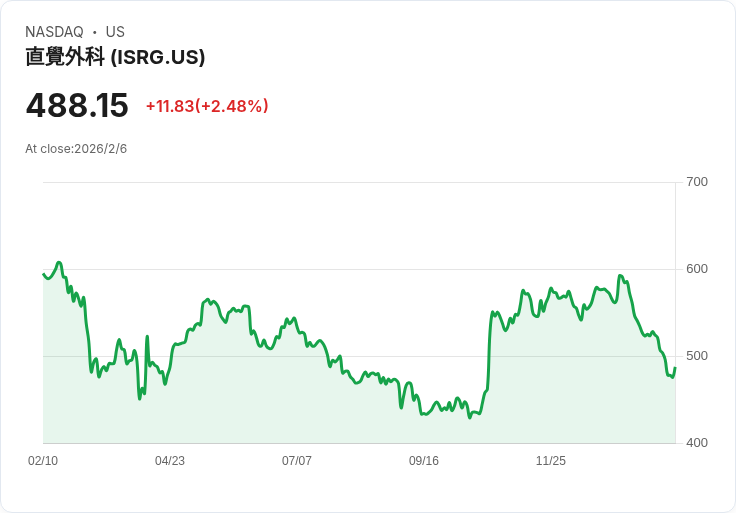
Task: Click the latest endpoint of the price line
Action: 675,368
